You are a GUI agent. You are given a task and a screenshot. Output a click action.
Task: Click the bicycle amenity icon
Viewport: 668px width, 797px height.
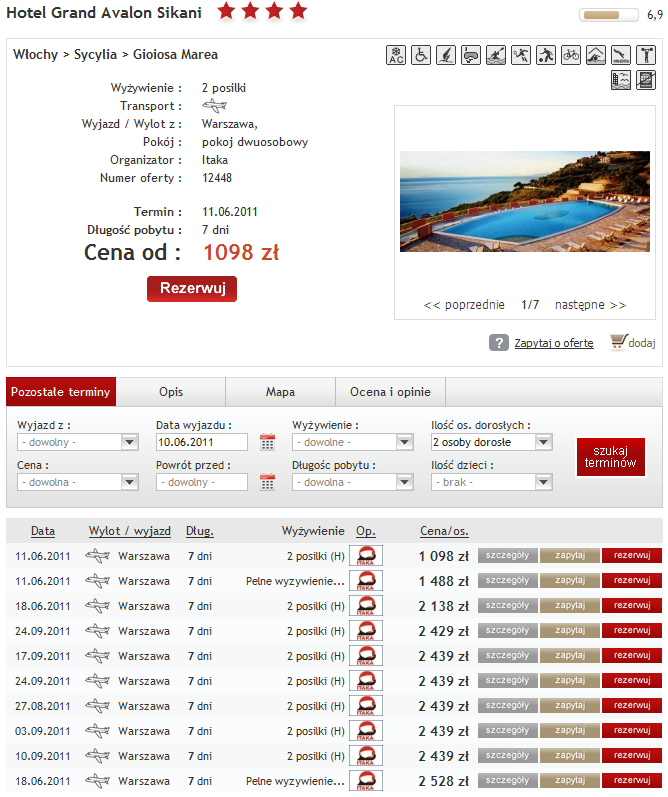571,55
